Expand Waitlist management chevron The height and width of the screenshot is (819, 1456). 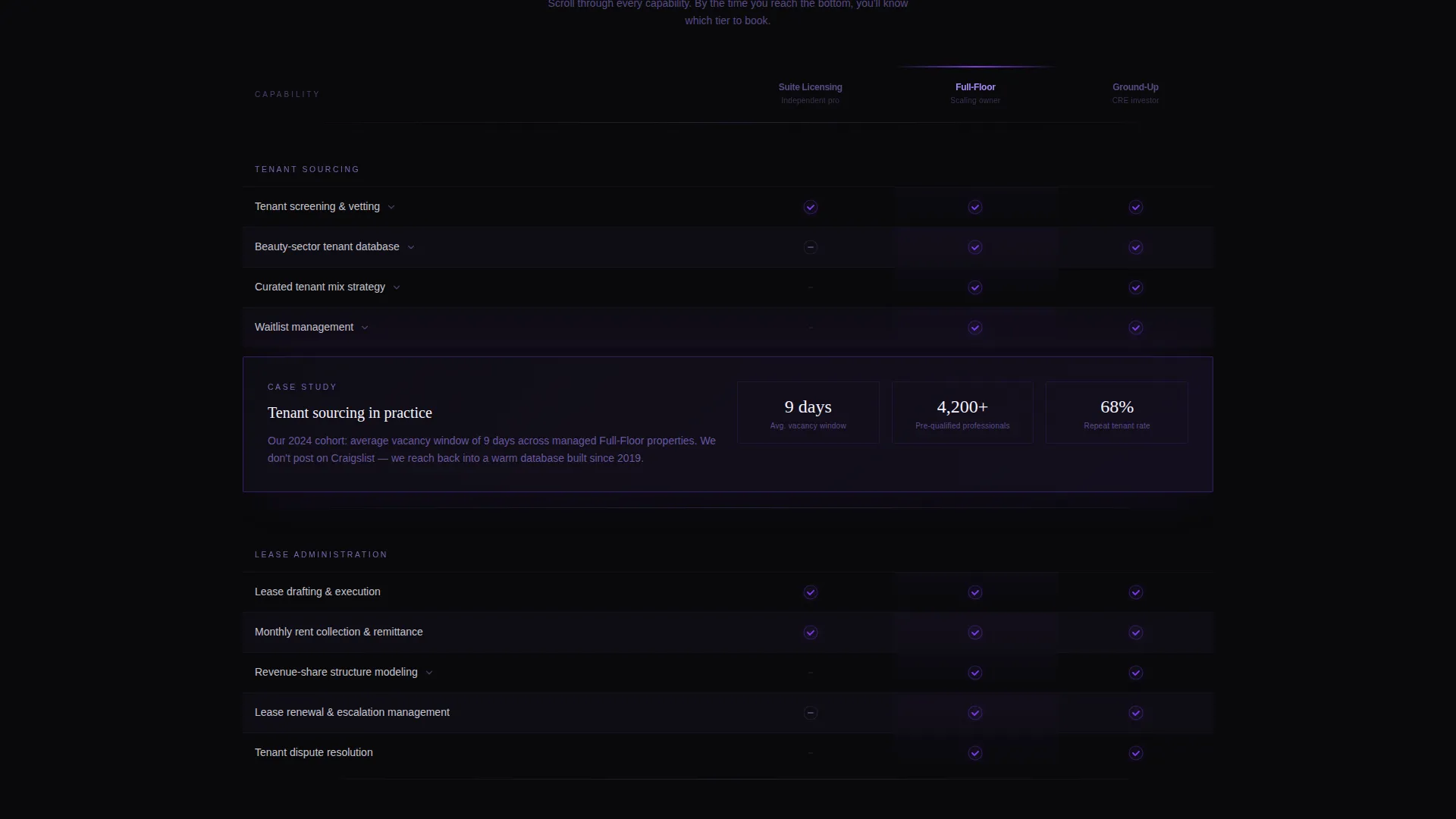(365, 328)
